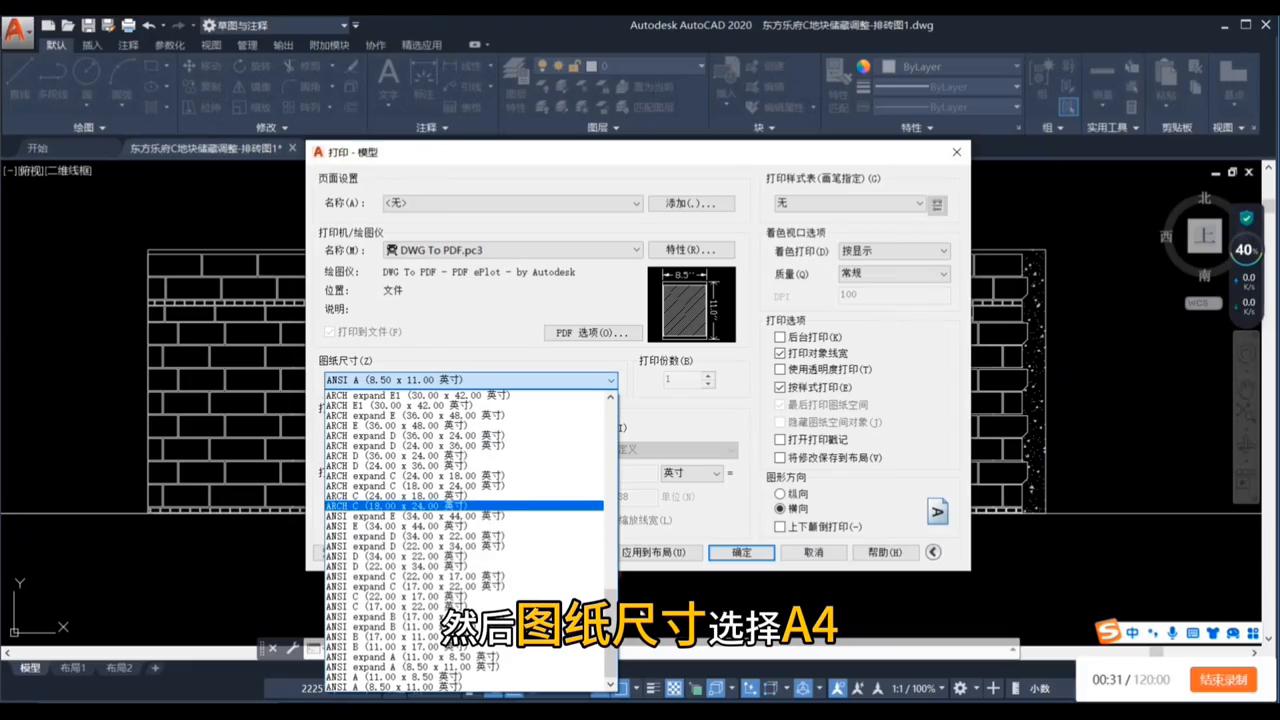Click the PDF 选项 button
This screenshot has width=1280, height=720.
coord(592,333)
